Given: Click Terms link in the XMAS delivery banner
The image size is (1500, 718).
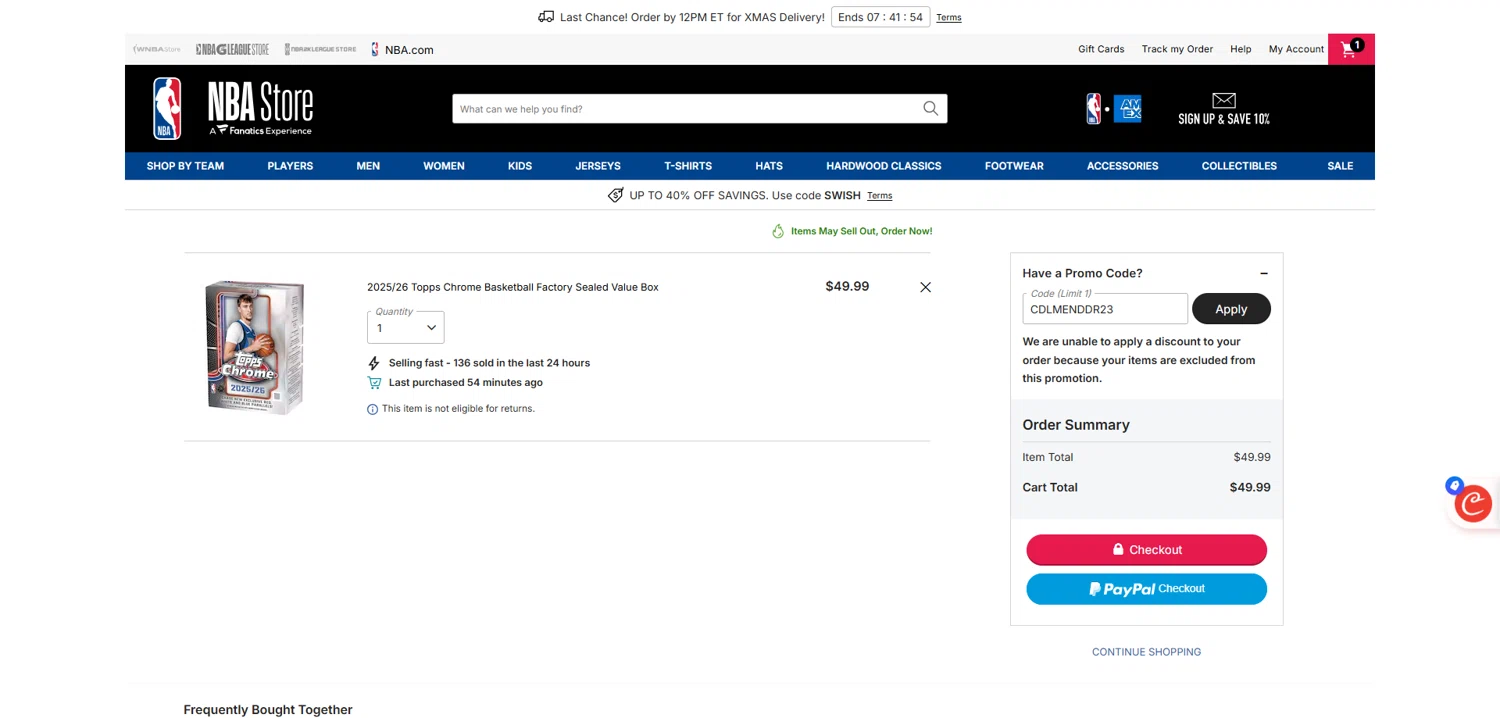Looking at the screenshot, I should (x=948, y=18).
